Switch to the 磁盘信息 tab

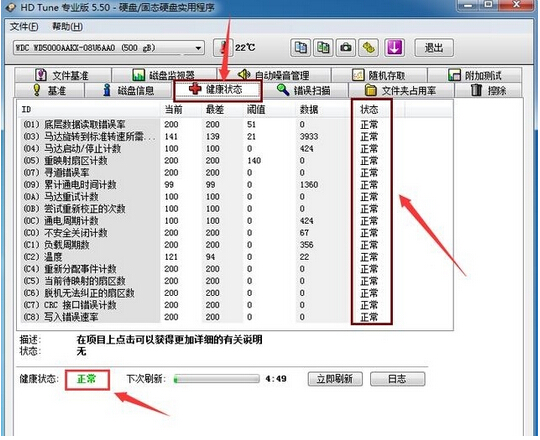128,90
